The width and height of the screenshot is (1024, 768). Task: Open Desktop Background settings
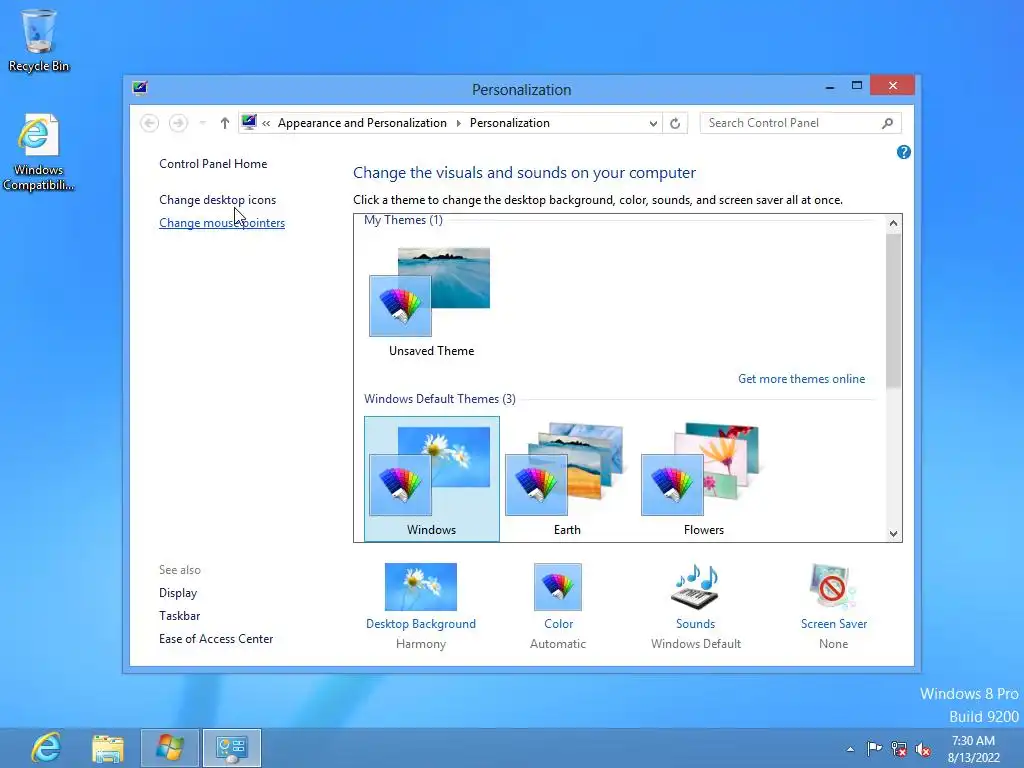pos(421,606)
